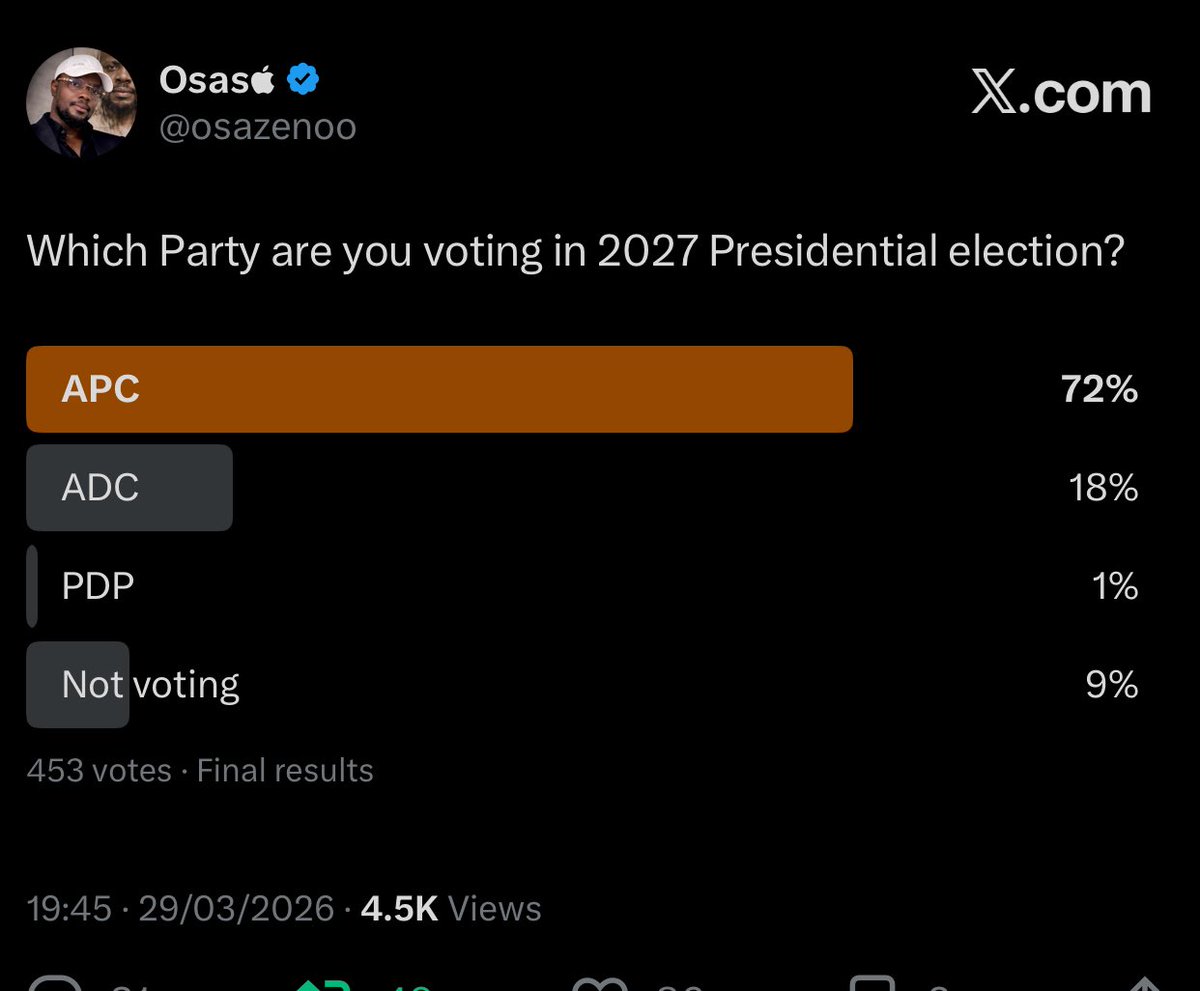Open the 4.5K Views analytics
This screenshot has width=1200, height=991.
(450, 908)
